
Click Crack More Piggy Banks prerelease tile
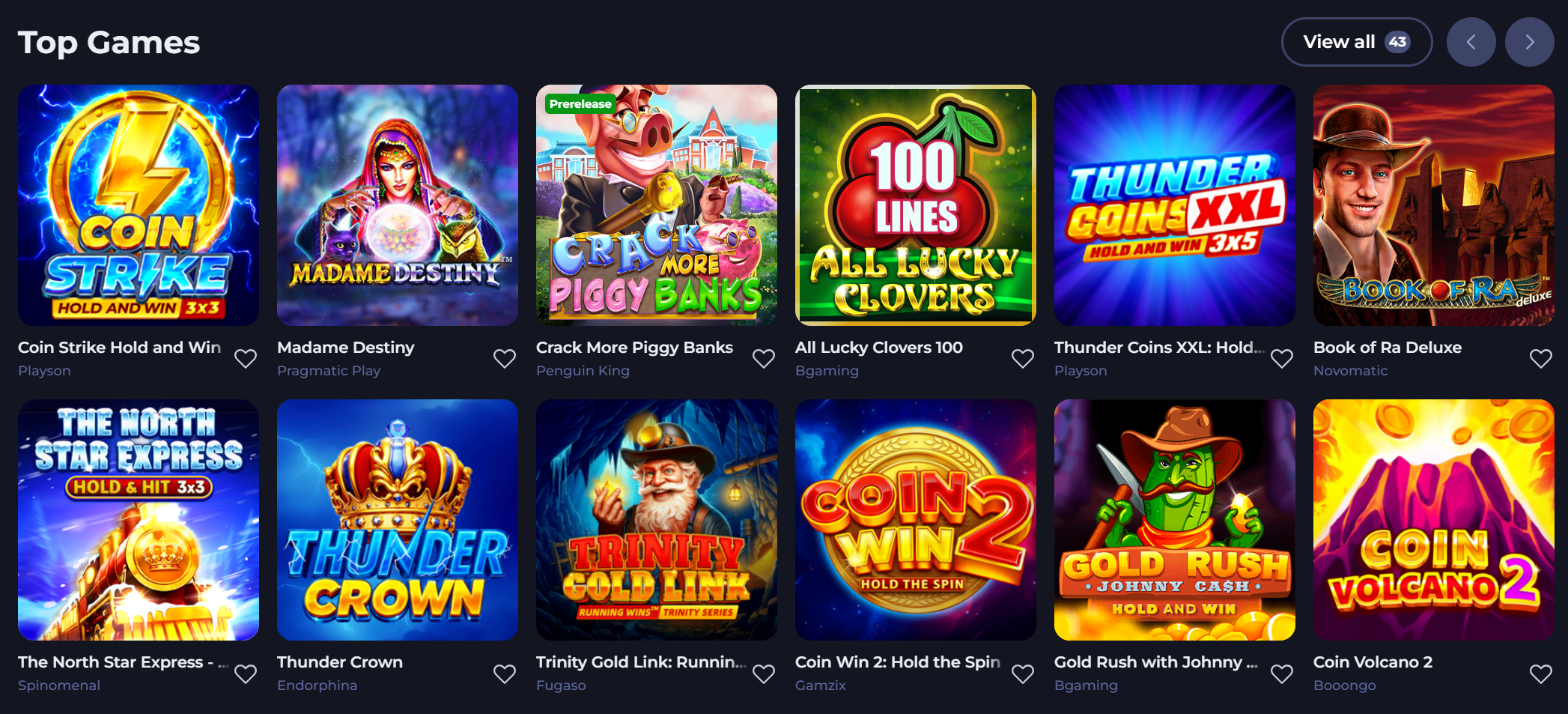(657, 205)
